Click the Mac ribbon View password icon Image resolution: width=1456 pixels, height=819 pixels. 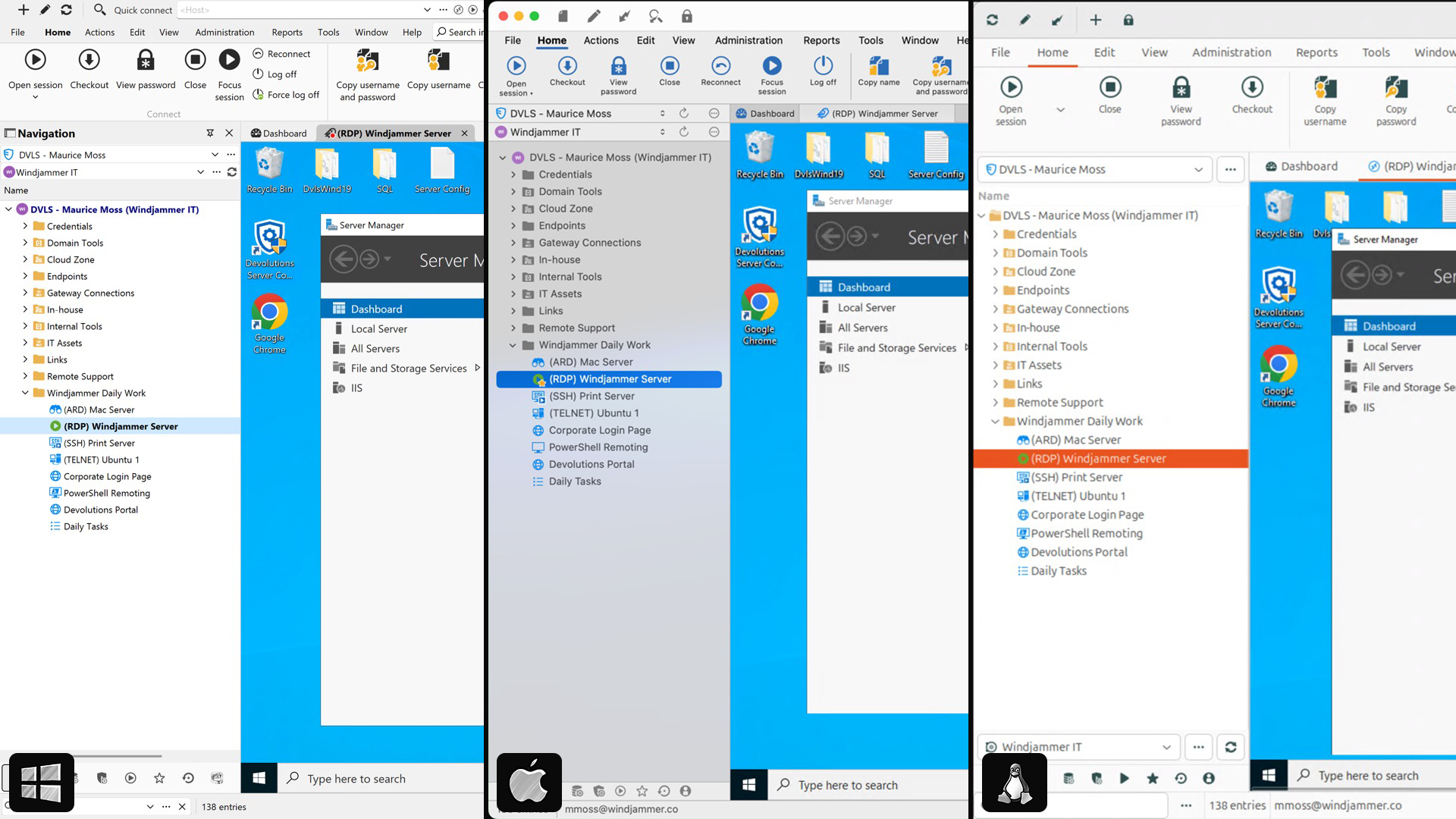click(x=619, y=65)
